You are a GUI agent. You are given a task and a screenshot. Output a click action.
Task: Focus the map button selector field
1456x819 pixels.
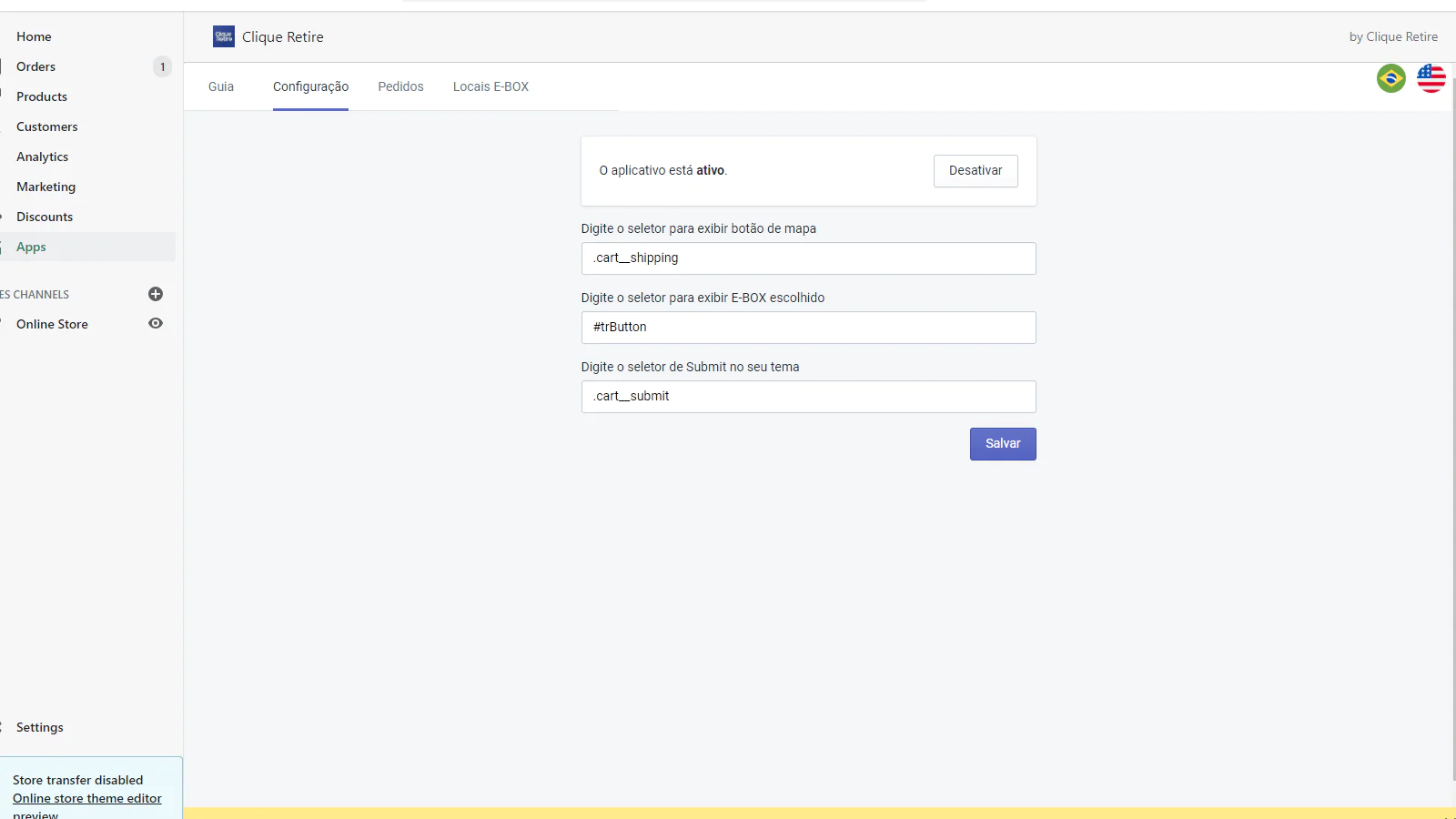808,258
